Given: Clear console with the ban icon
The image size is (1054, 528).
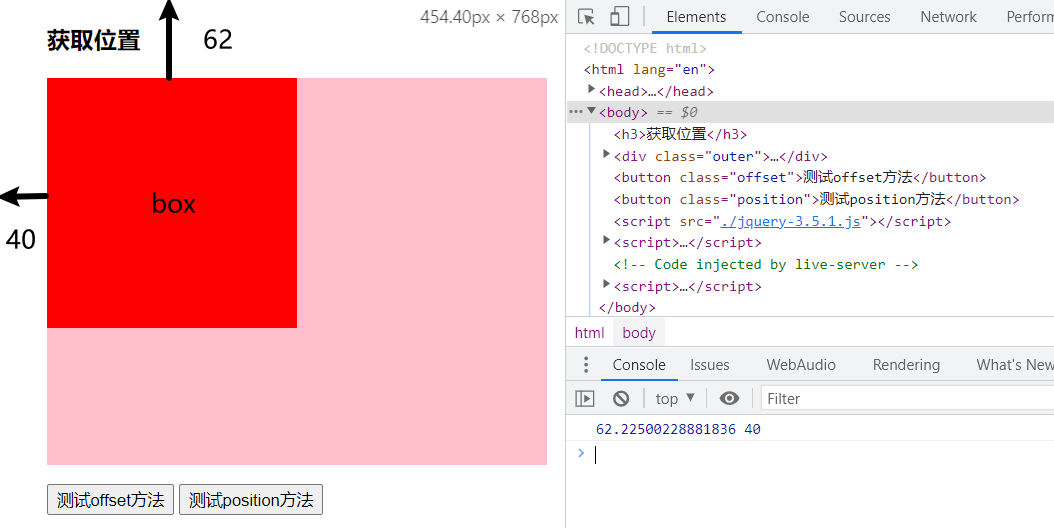Looking at the screenshot, I should 621,399.
